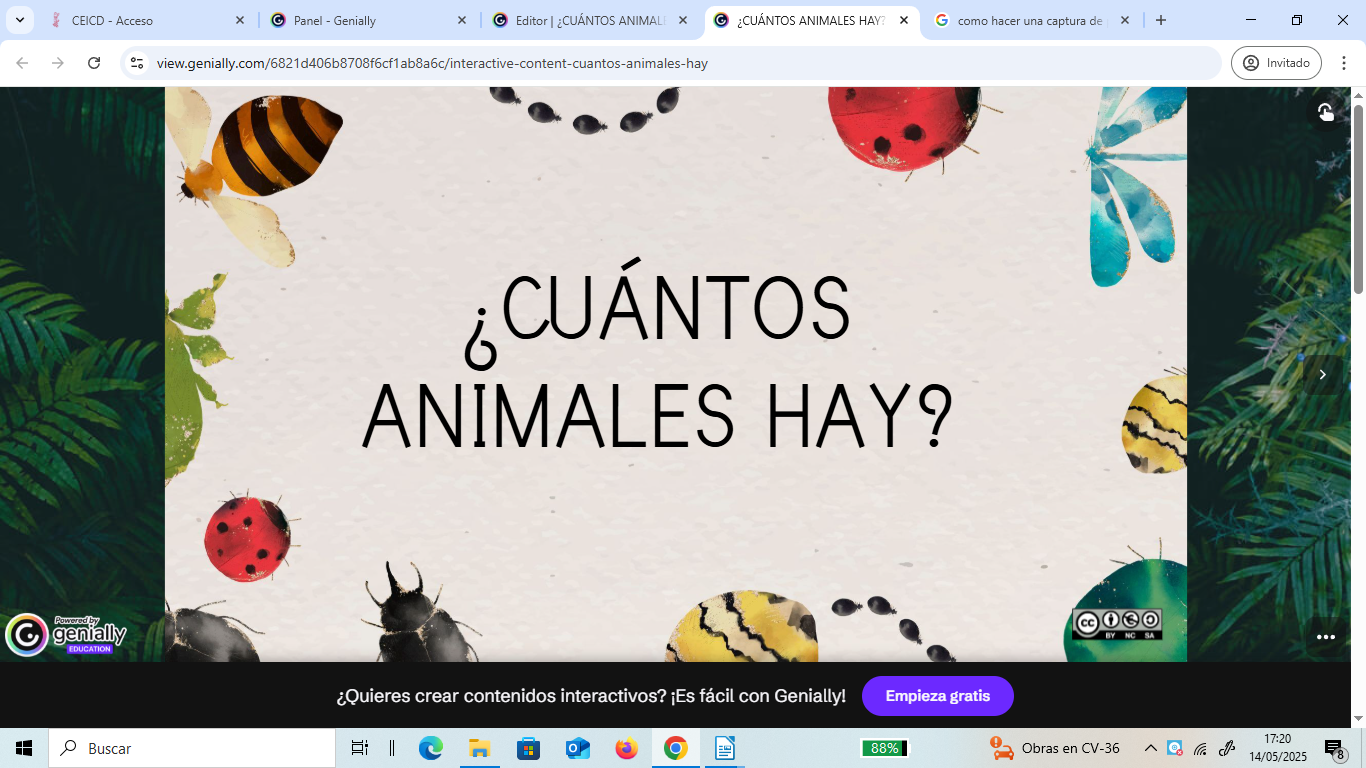1366x768 pixels.
Task: Expand hidden icons in the system tray
Action: point(1149,747)
